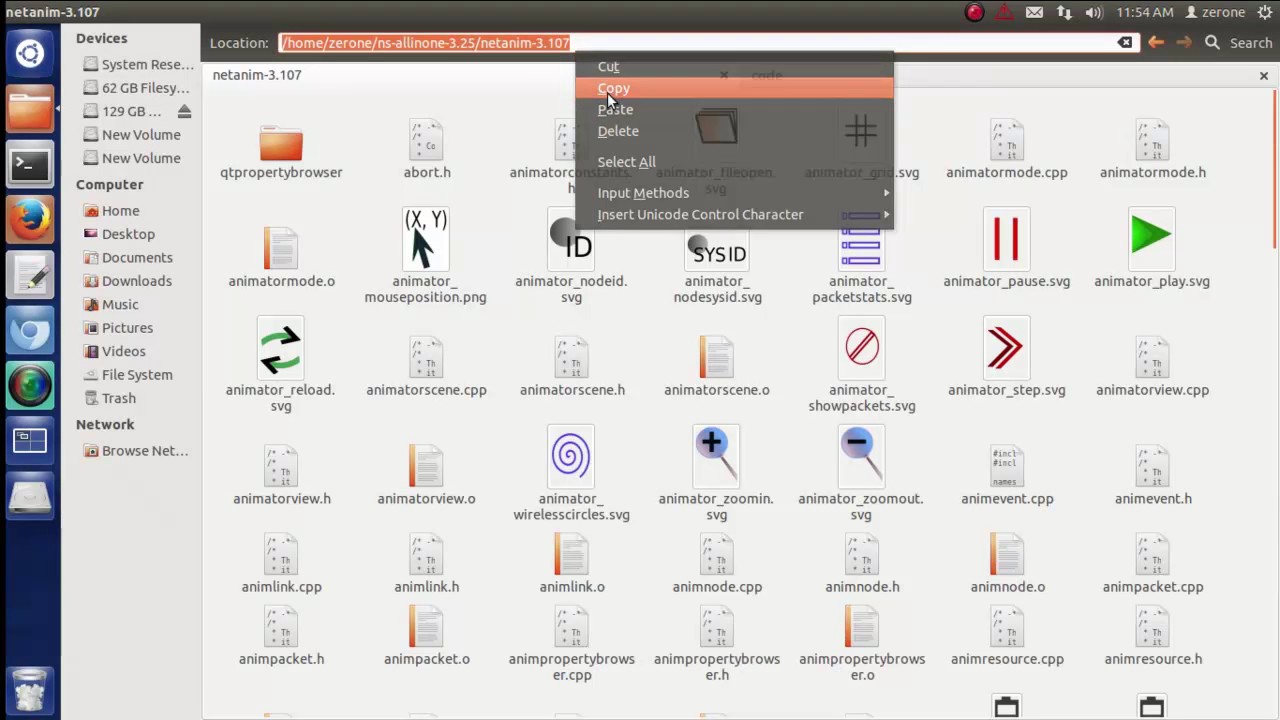
Task: Launch Firefox from the dock
Action: 30,219
